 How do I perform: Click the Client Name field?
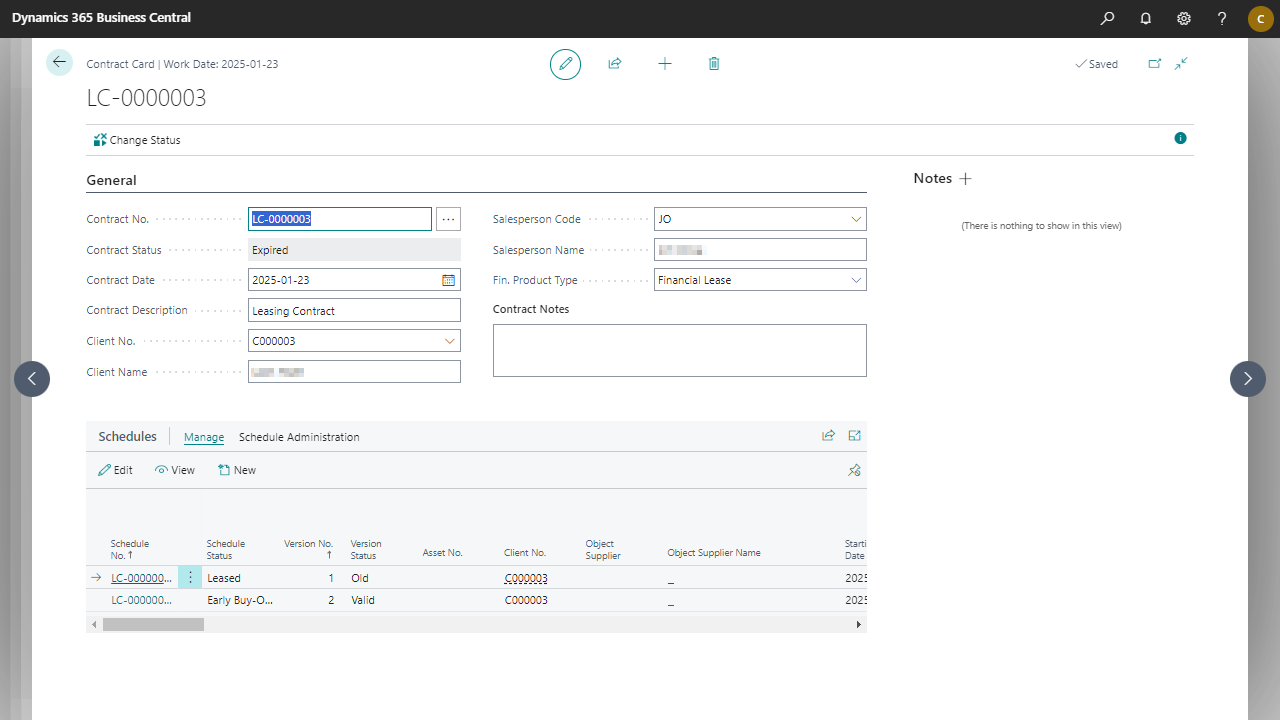[x=354, y=372]
